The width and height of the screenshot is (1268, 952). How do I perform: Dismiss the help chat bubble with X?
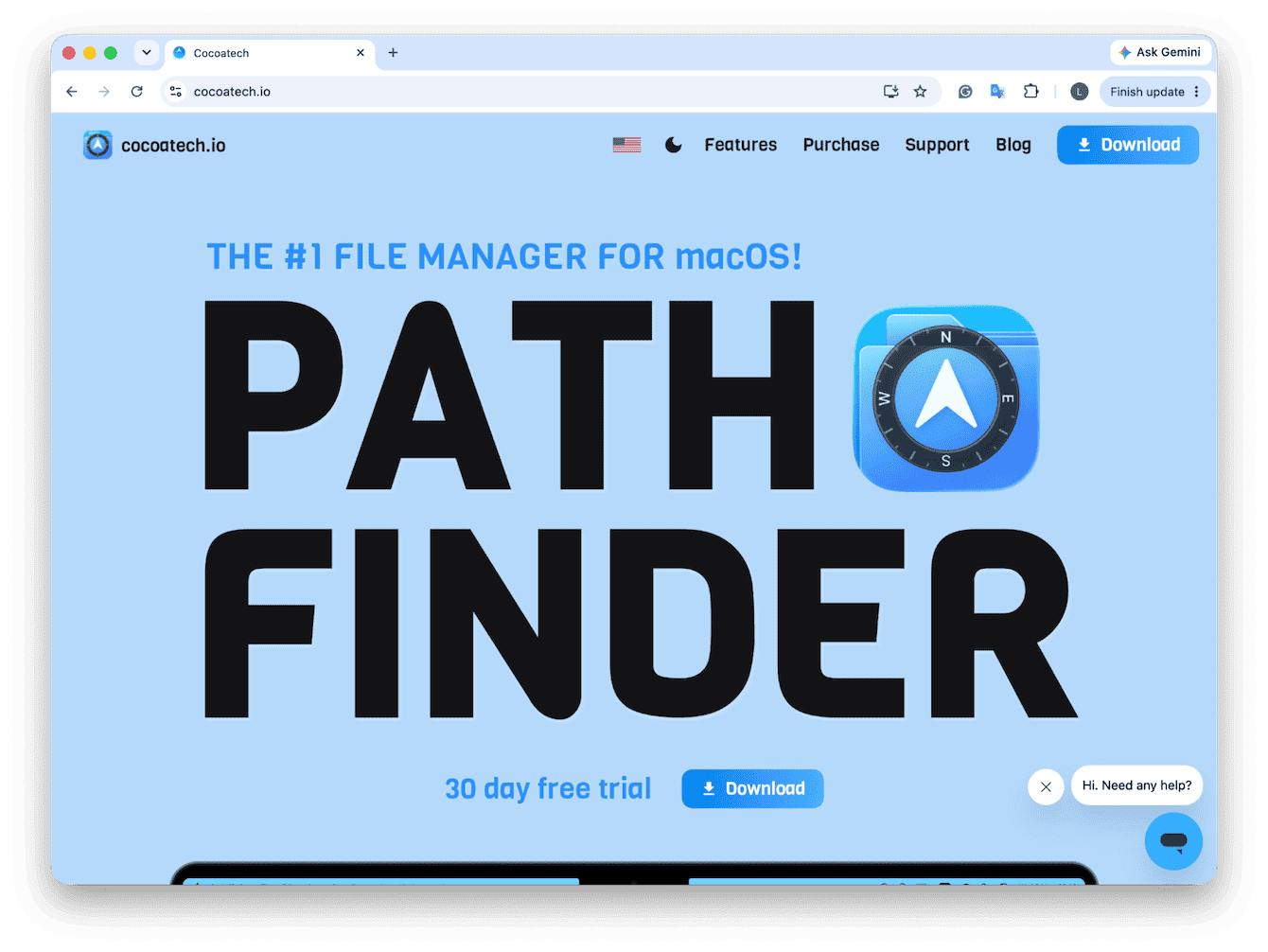click(1046, 786)
